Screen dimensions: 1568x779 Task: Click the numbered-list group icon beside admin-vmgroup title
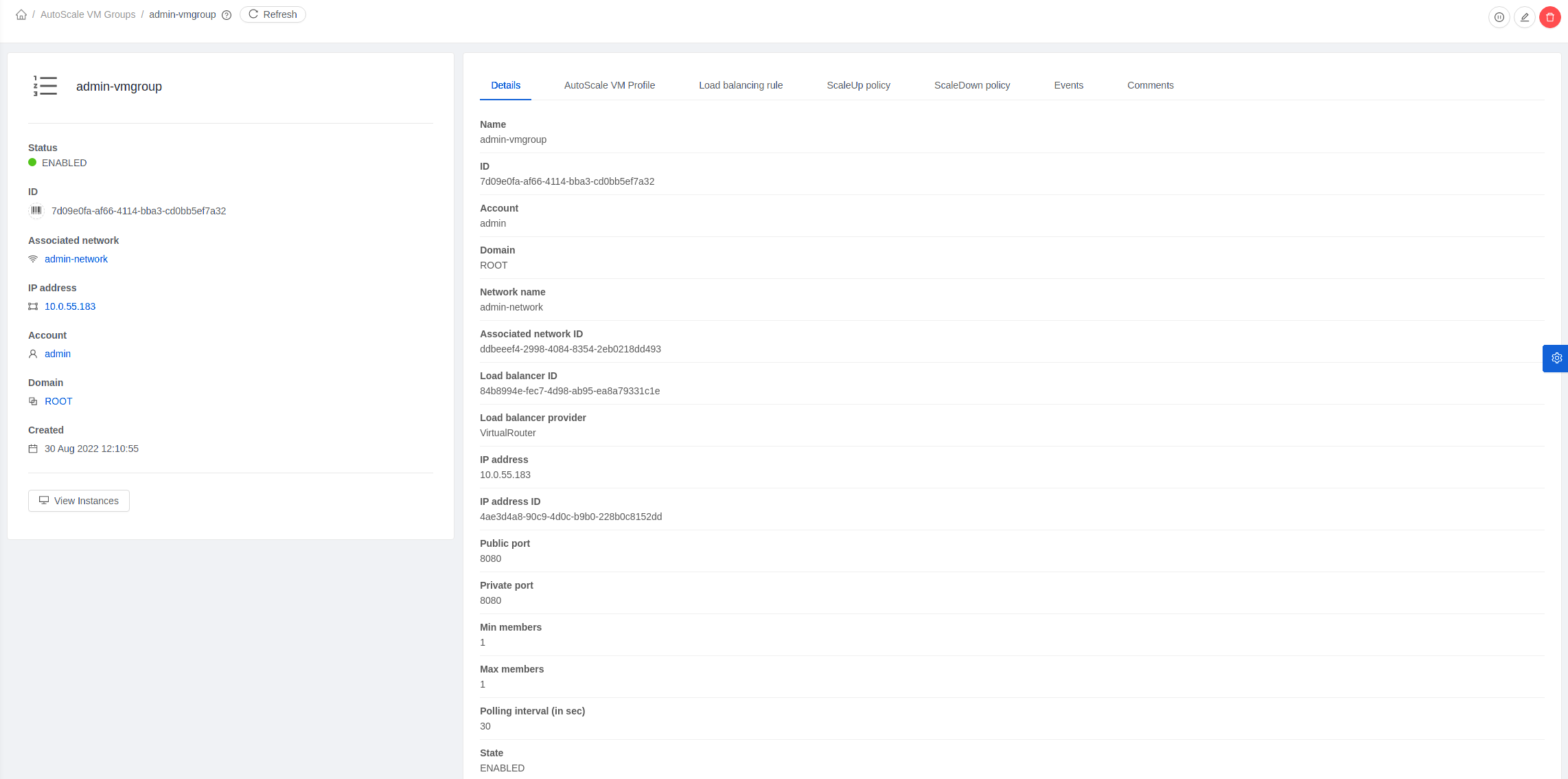point(45,86)
